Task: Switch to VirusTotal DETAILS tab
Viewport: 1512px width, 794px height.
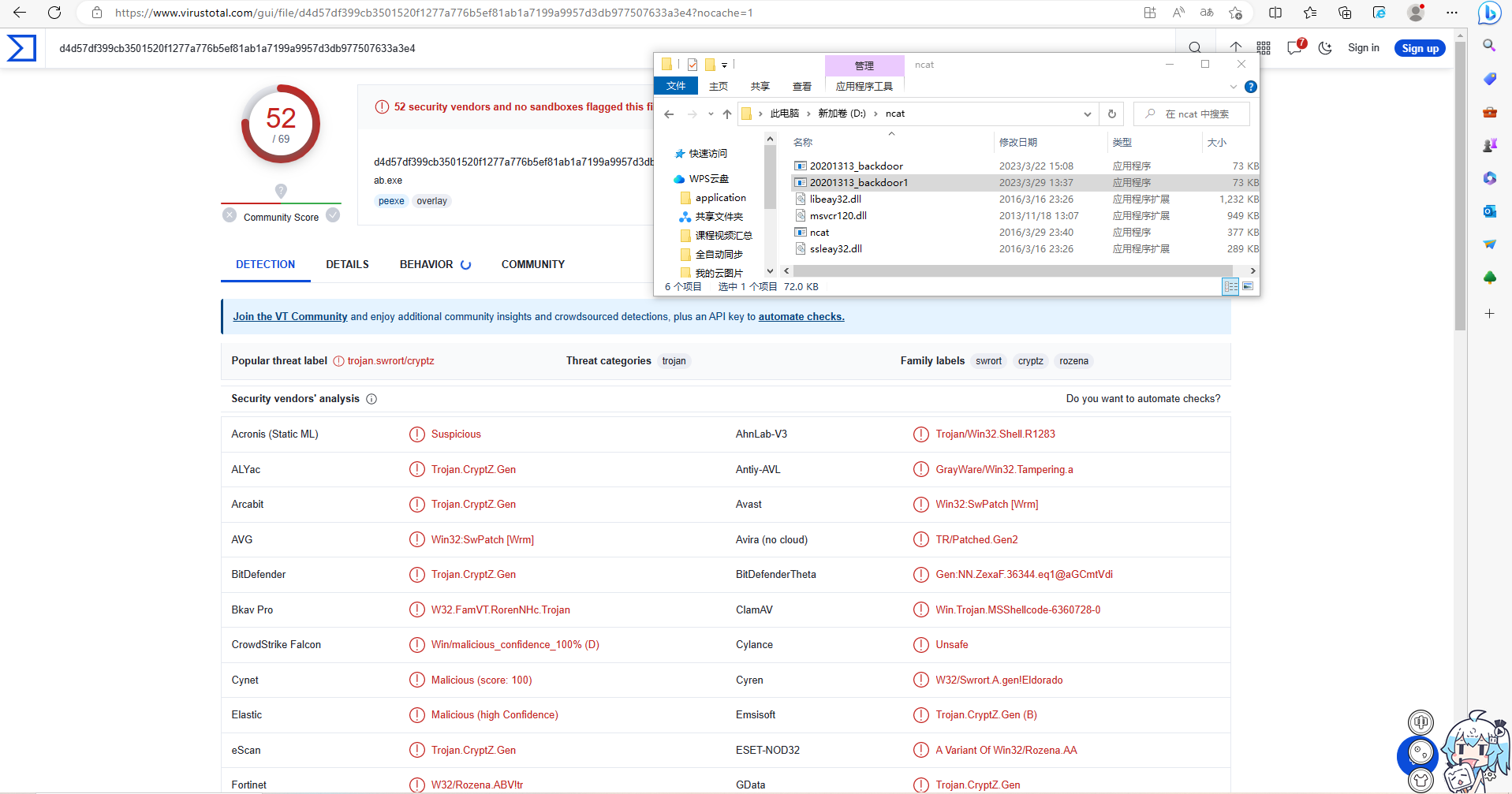Action: pos(347,264)
